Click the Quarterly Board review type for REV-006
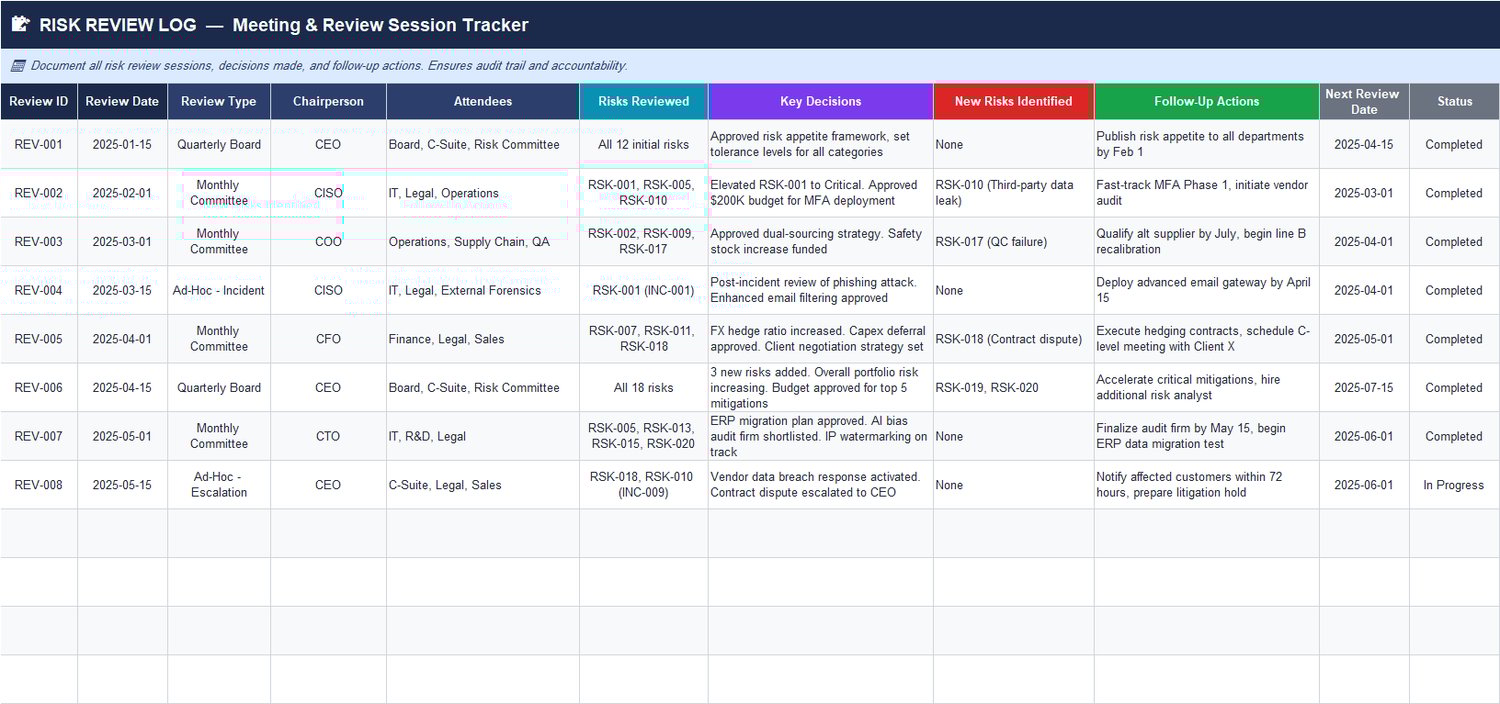This screenshot has width=1500, height=704. pos(219,387)
